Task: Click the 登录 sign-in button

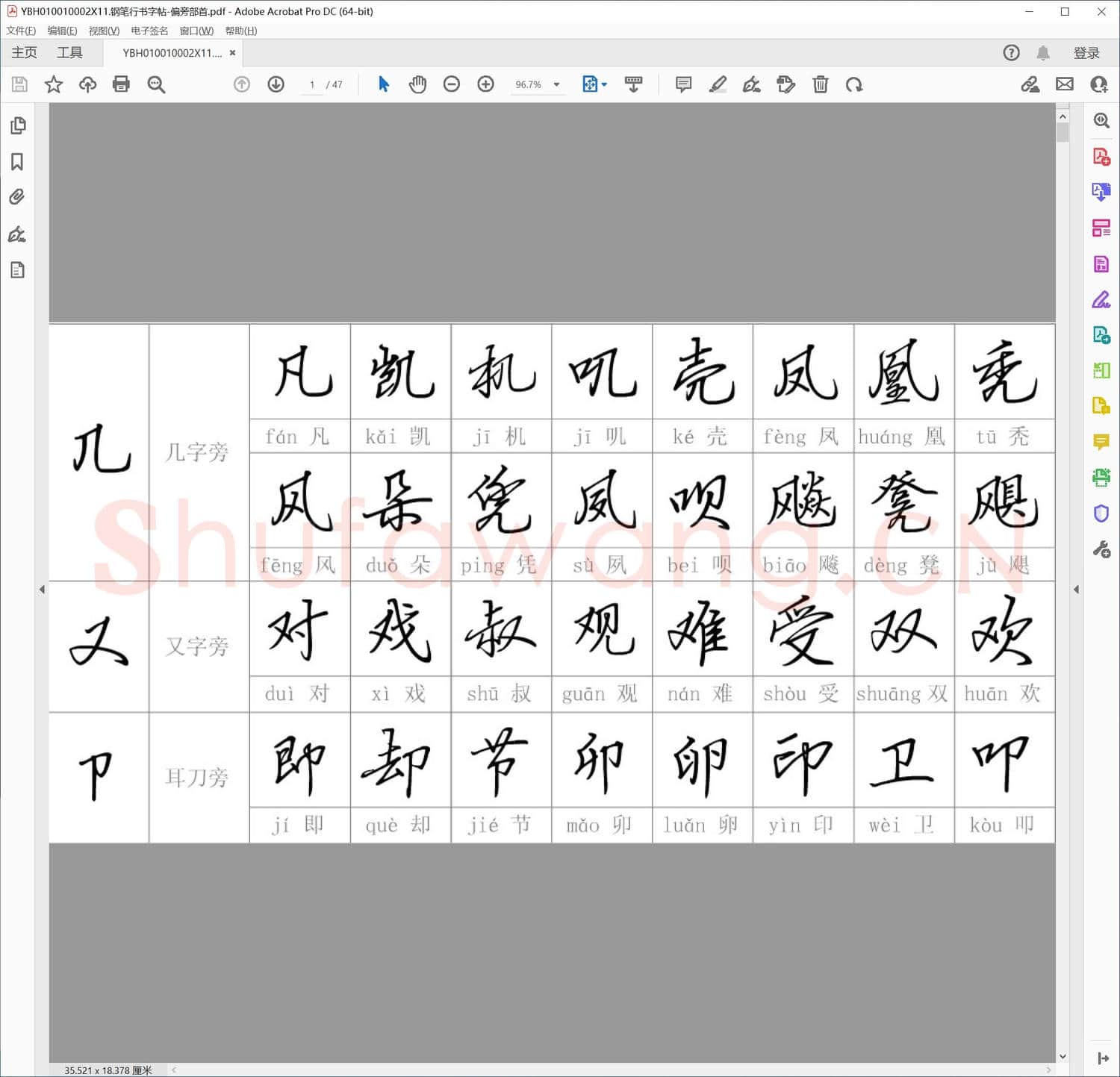Action: 1086,53
